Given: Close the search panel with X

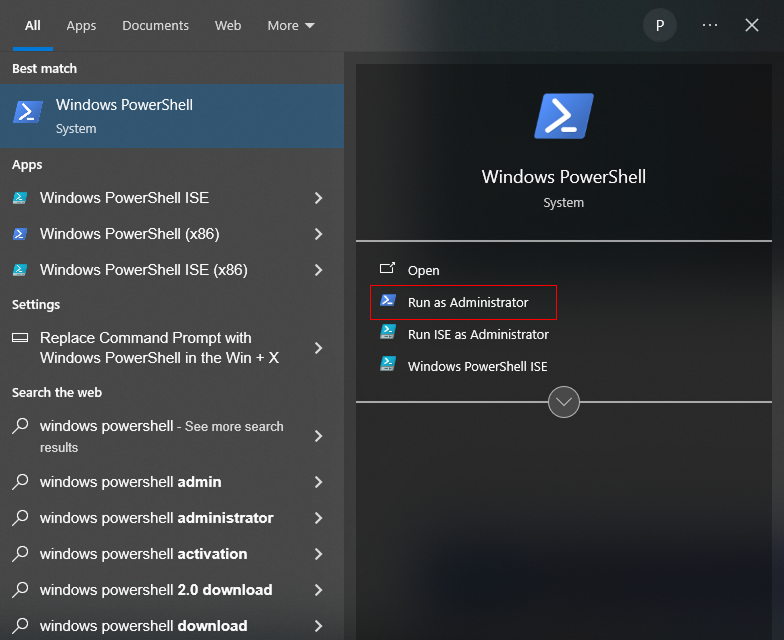Looking at the screenshot, I should (752, 25).
